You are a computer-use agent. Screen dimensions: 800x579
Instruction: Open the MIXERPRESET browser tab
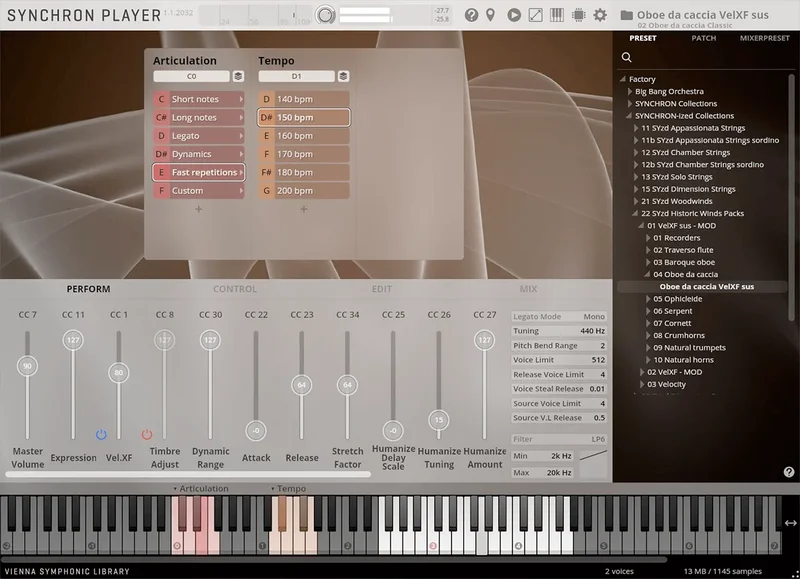(x=764, y=38)
